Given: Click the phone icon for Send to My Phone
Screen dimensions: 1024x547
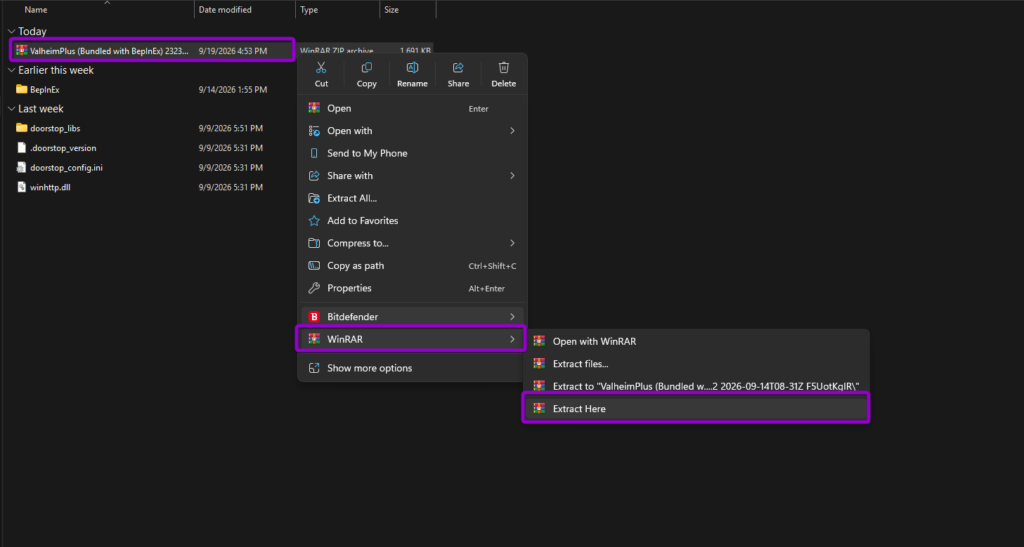Looking at the screenshot, I should [314, 153].
